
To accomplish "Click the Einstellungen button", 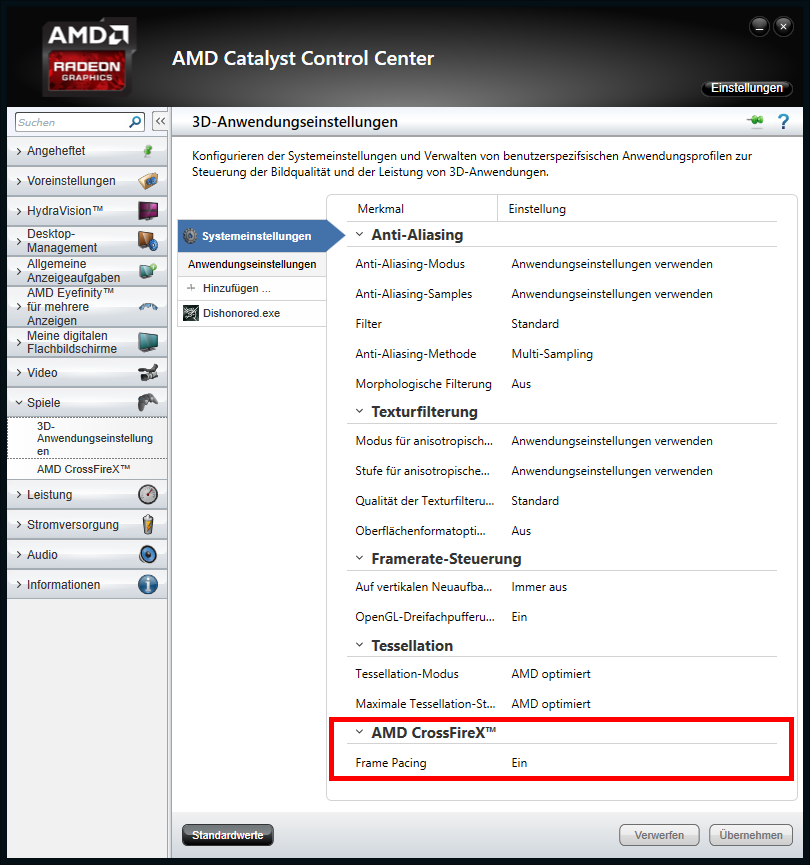I will pos(747,88).
